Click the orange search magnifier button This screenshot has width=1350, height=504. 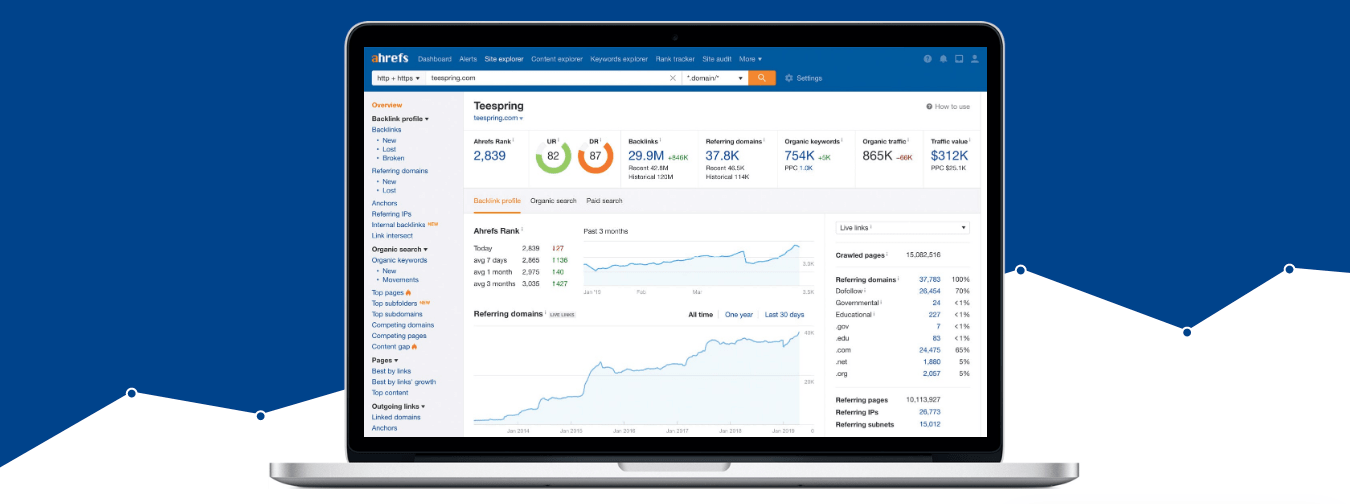[762, 77]
